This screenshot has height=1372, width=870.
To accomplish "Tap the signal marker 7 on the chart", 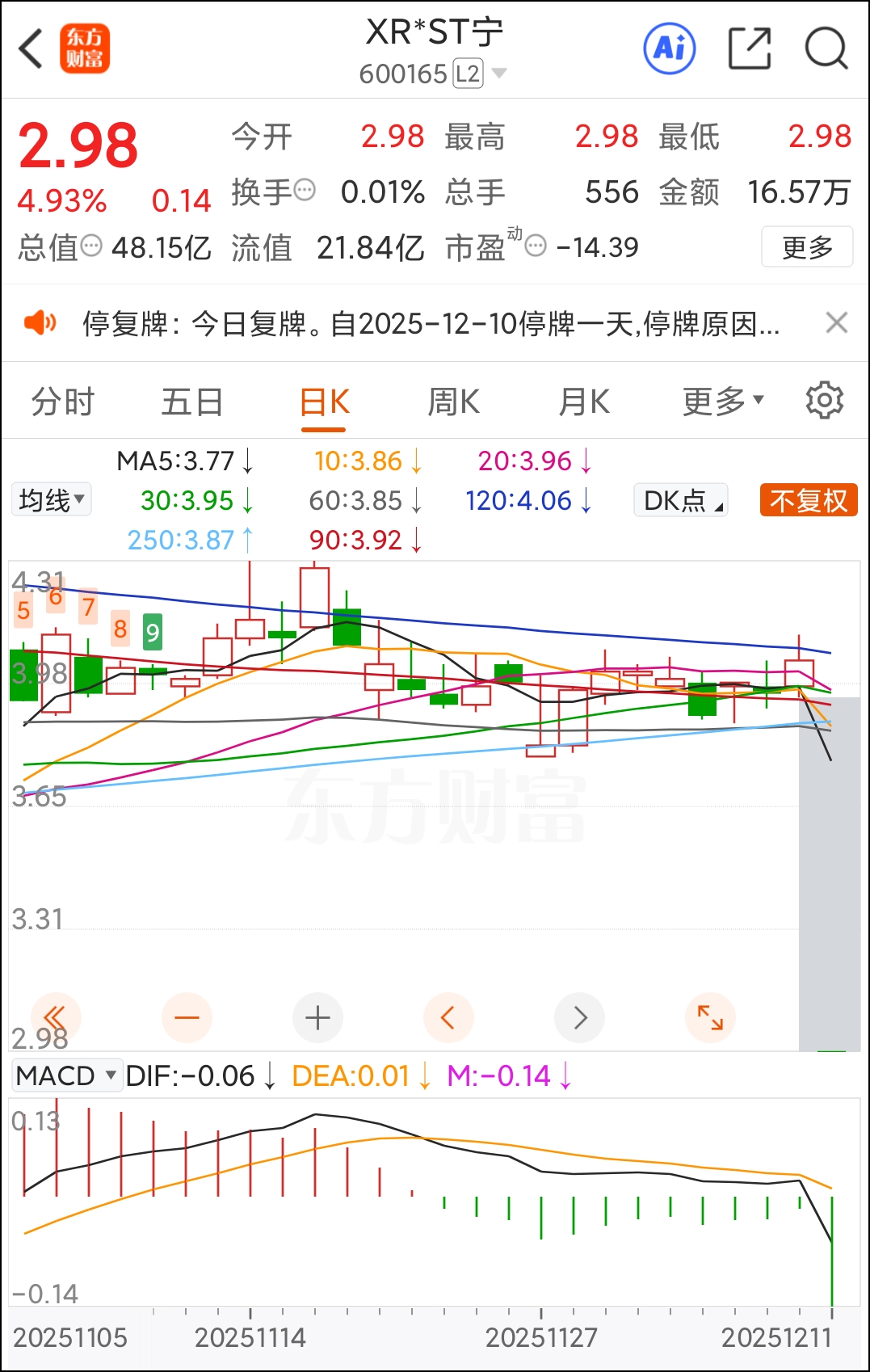I will pos(88,606).
